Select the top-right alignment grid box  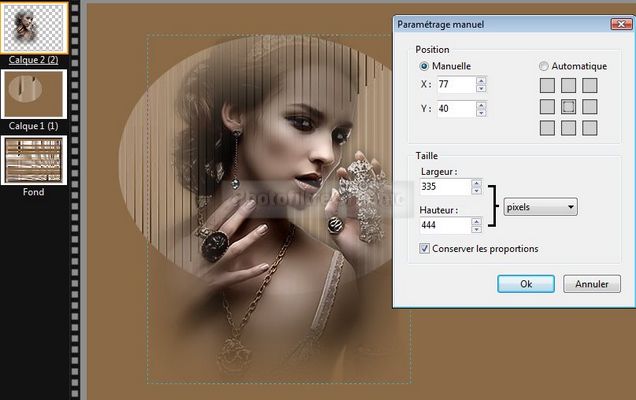[x=589, y=86]
